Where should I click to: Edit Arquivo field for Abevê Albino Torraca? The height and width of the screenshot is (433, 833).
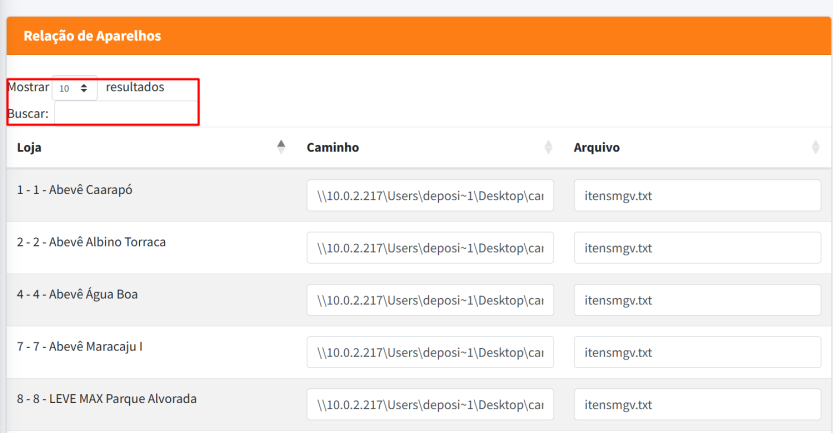click(697, 248)
